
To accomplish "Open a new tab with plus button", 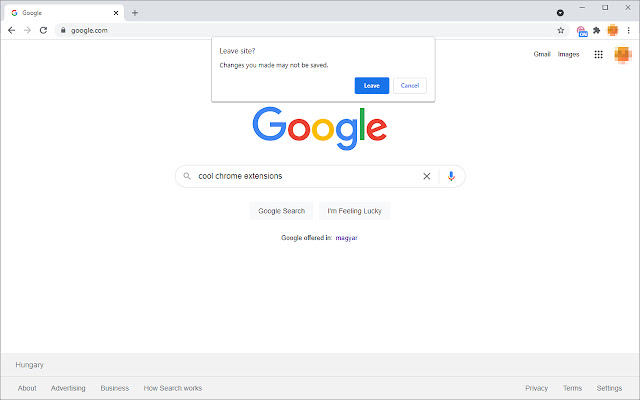I will point(135,13).
